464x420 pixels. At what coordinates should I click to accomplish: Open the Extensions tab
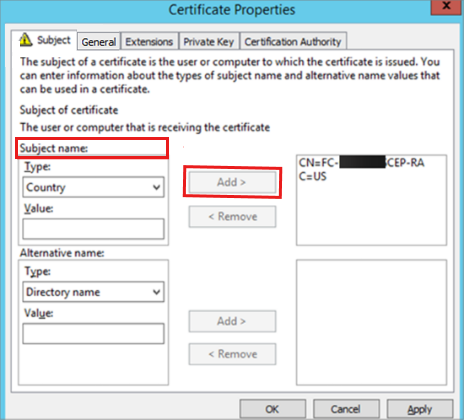tap(149, 42)
